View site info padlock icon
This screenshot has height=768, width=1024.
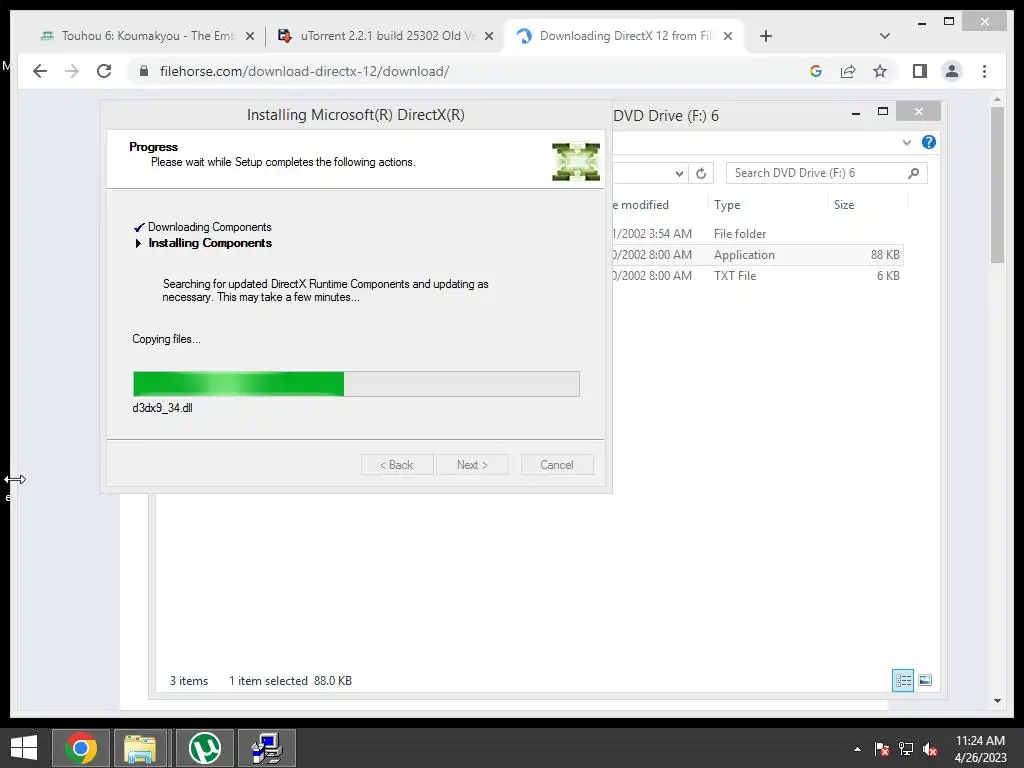(144, 71)
